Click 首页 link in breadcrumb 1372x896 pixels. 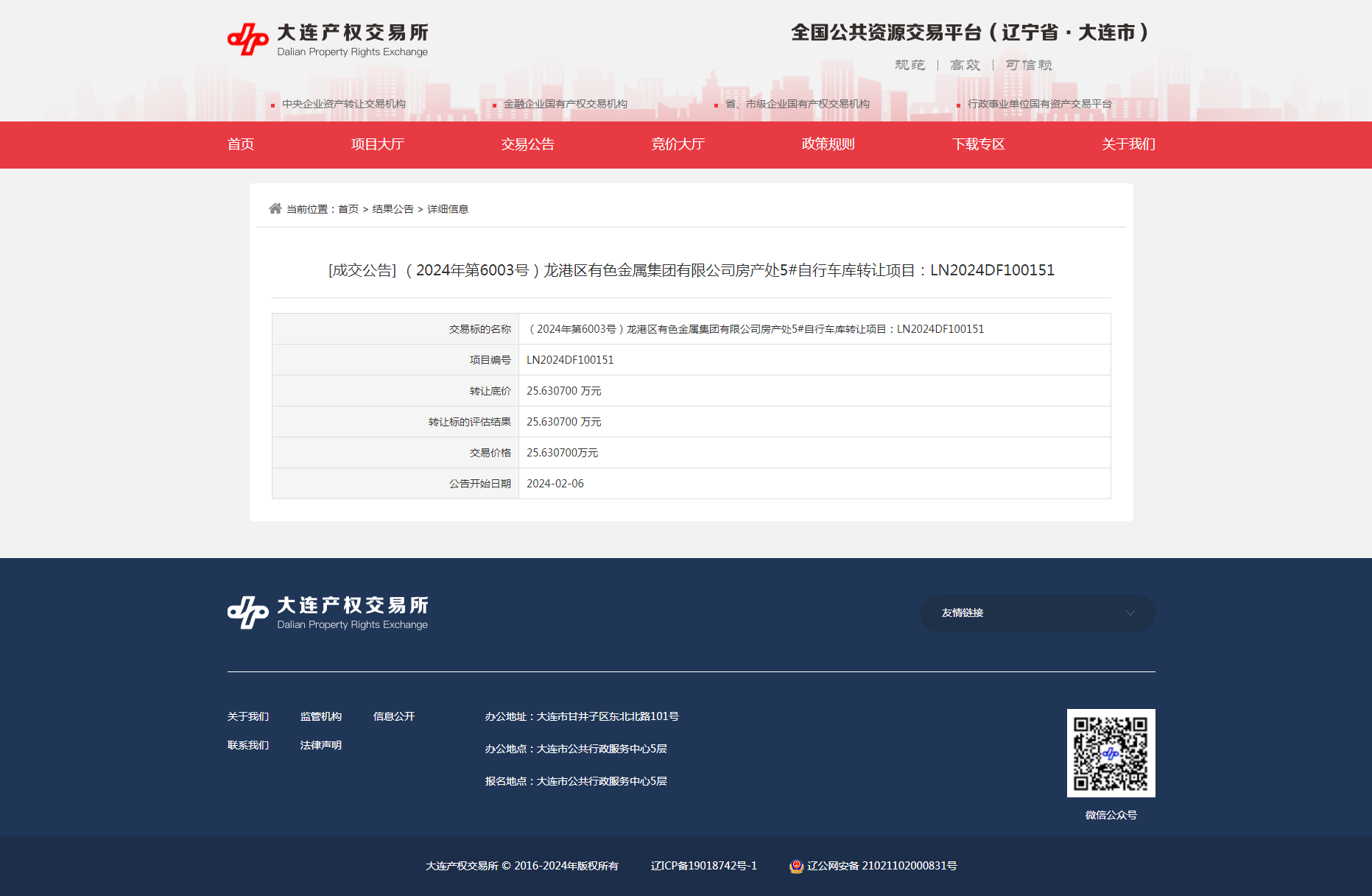348,209
